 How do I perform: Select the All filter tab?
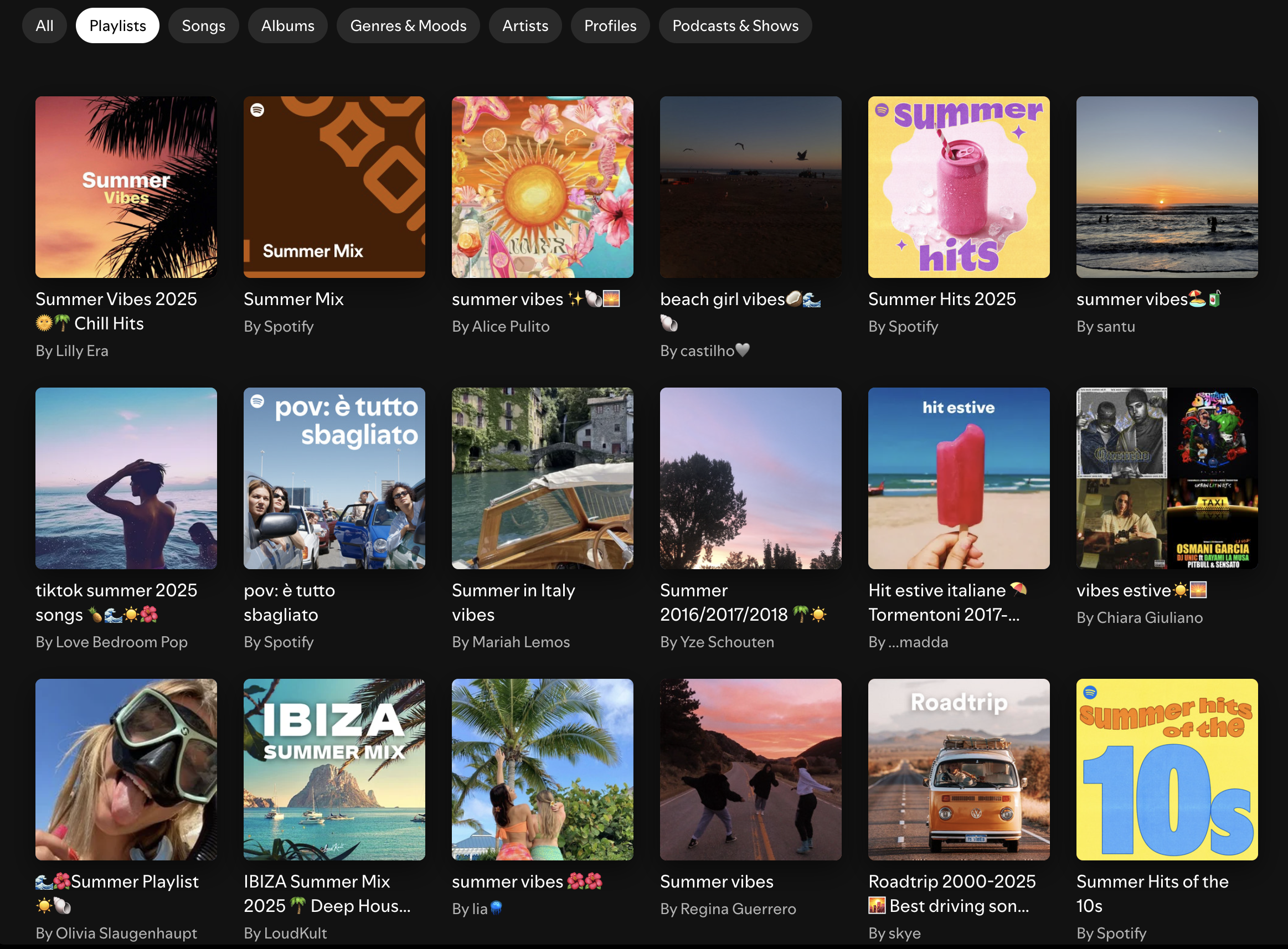pos(44,25)
